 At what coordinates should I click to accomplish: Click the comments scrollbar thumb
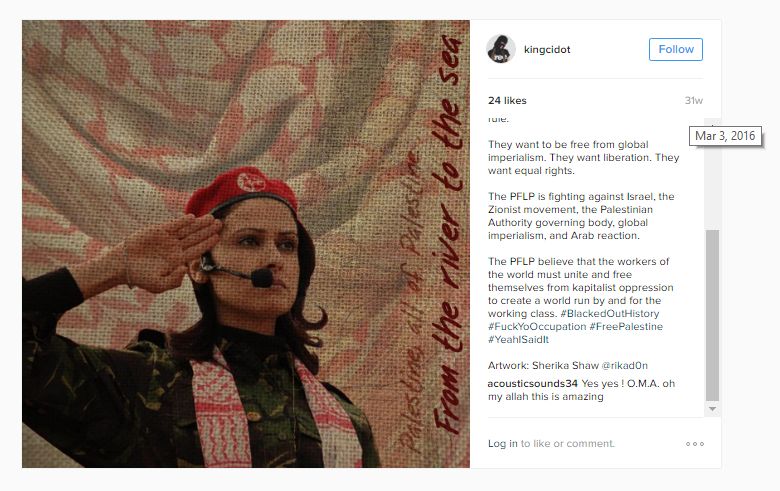click(x=712, y=314)
